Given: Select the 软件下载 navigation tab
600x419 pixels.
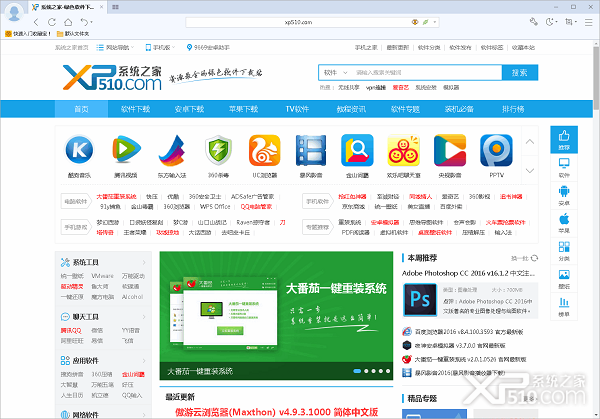Looking at the screenshot, I should pos(135,109).
